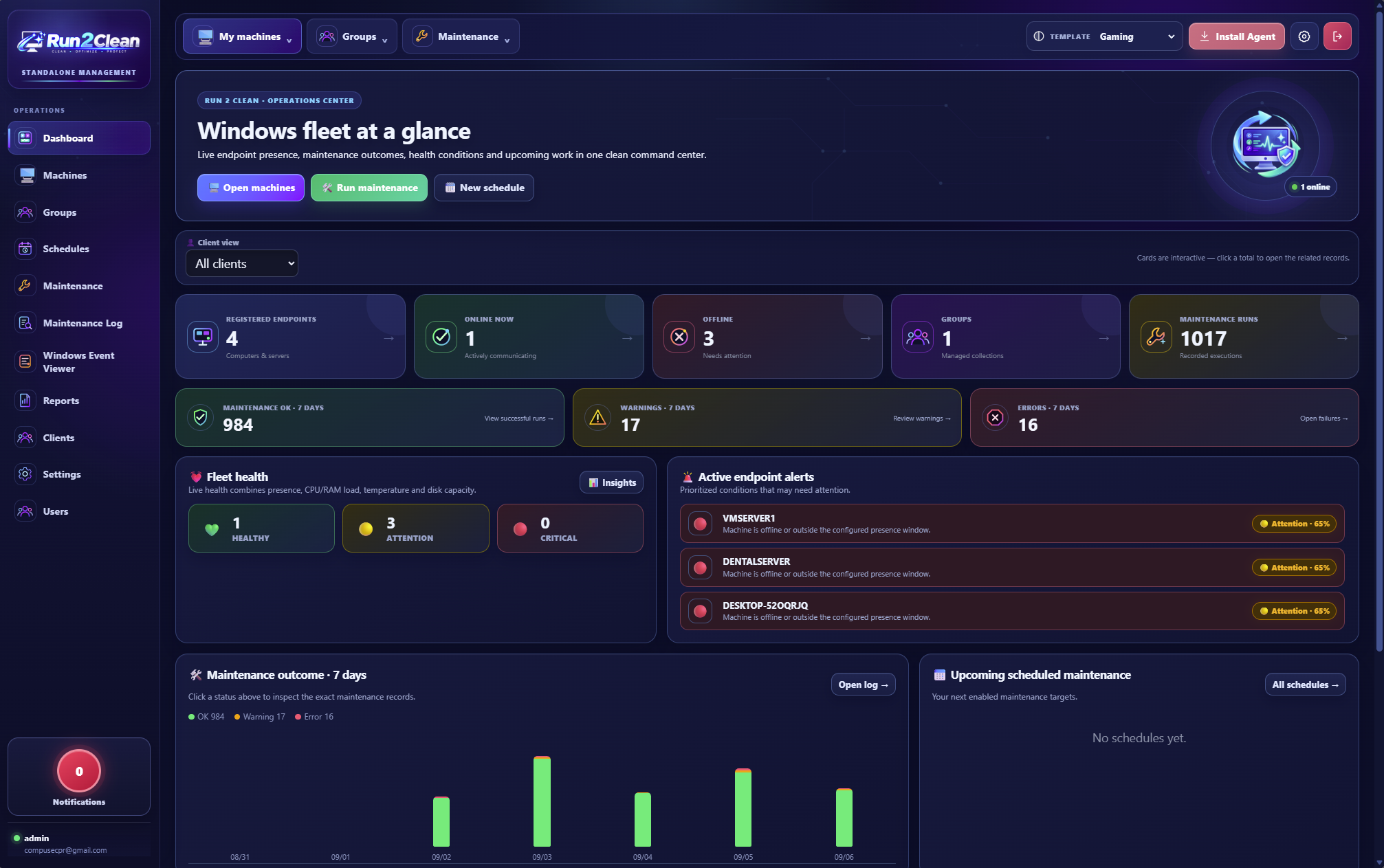The image size is (1384, 868).
Task: Select the DENTALSERVER alert row
Action: click(1012, 567)
